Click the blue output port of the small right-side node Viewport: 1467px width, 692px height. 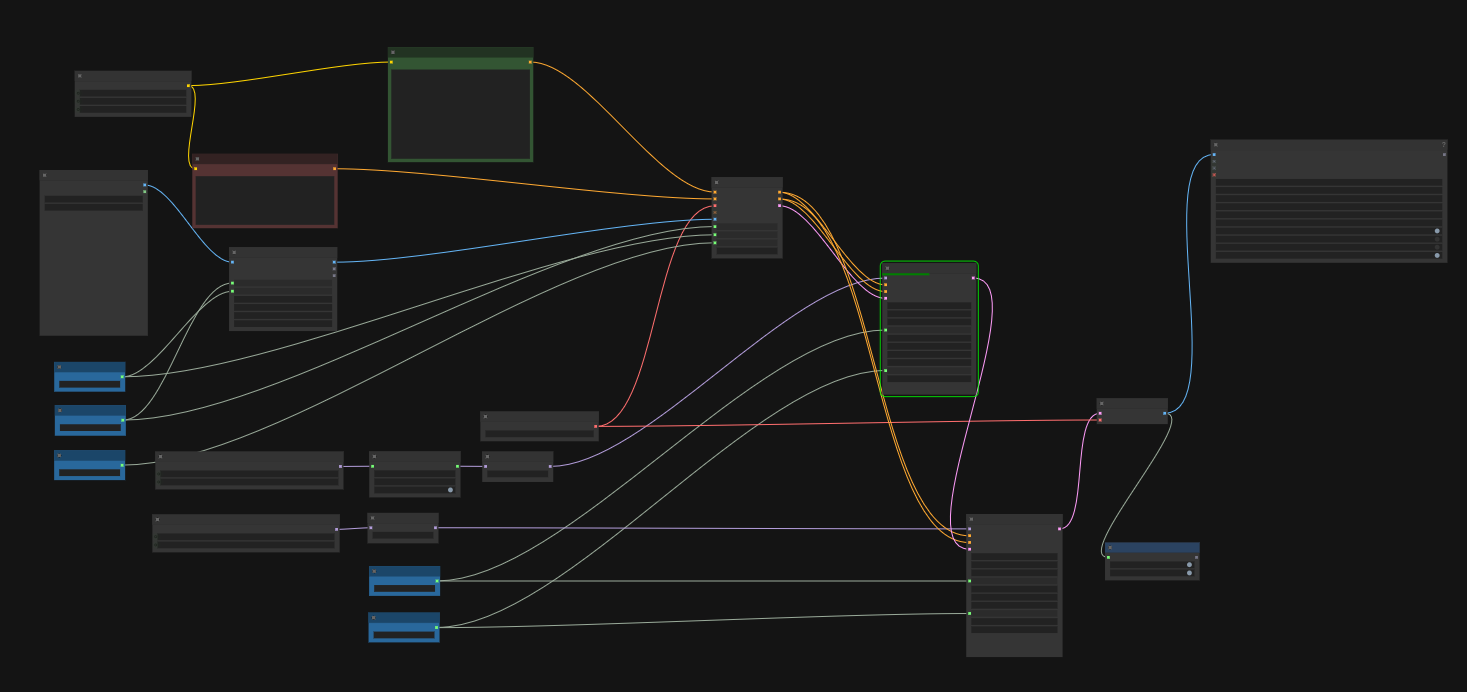(1164, 413)
